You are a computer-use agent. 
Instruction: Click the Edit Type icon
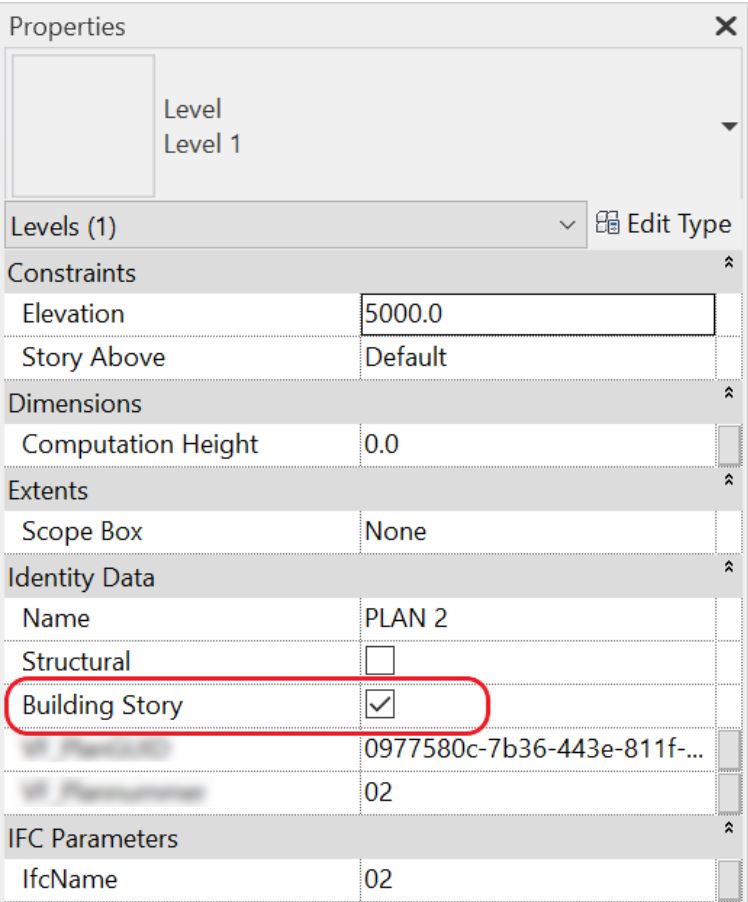click(x=607, y=223)
